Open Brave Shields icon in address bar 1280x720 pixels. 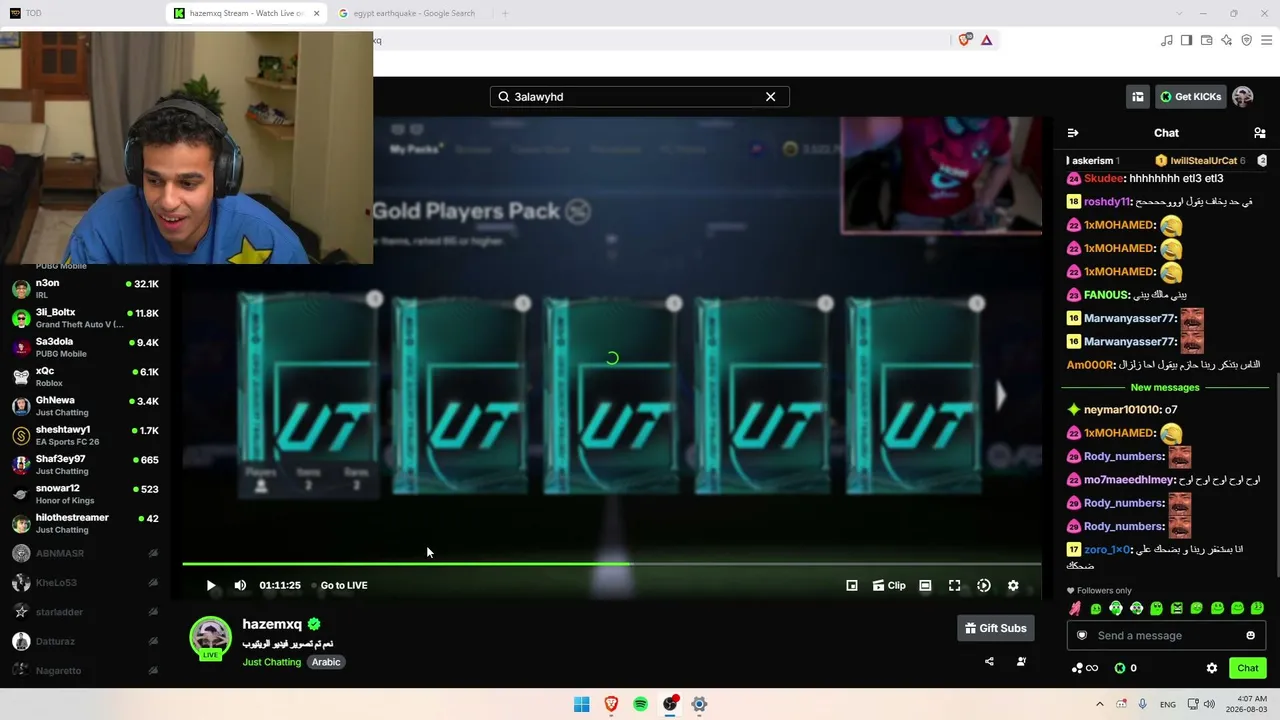[965, 40]
